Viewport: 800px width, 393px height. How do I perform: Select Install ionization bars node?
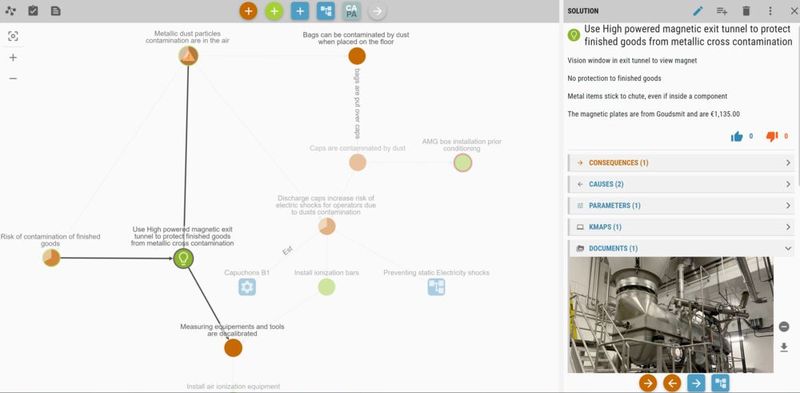tap(327, 287)
